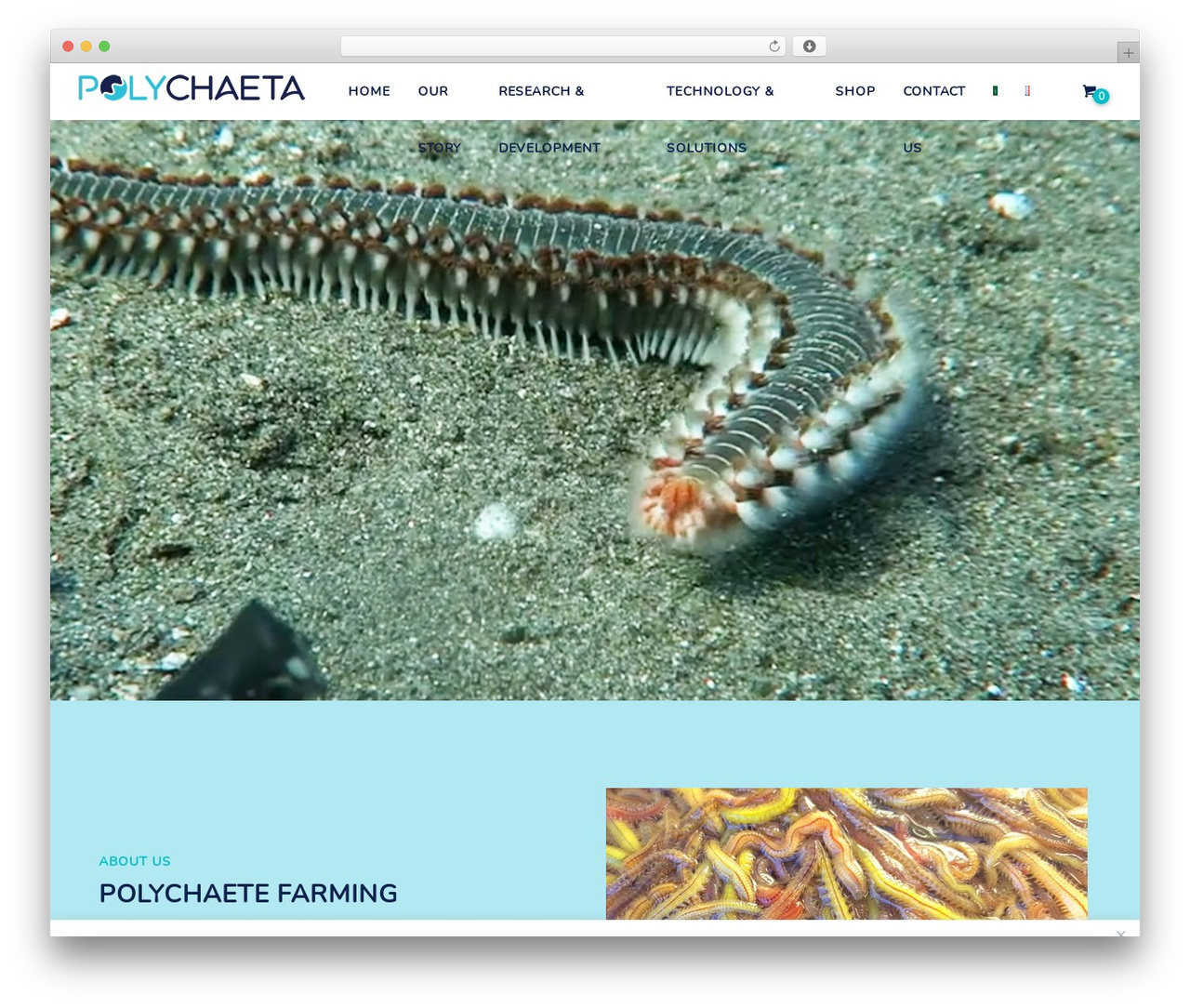Dismiss the bottom notification bar
1190x1008 pixels.
[x=1120, y=933]
